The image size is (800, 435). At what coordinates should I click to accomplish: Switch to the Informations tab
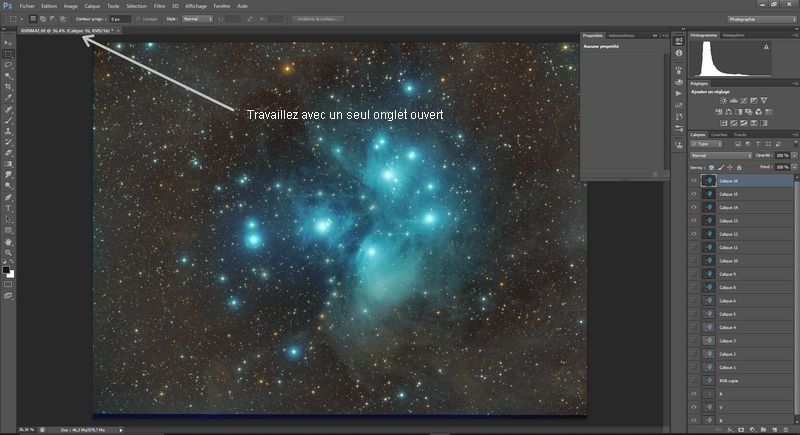(x=621, y=36)
